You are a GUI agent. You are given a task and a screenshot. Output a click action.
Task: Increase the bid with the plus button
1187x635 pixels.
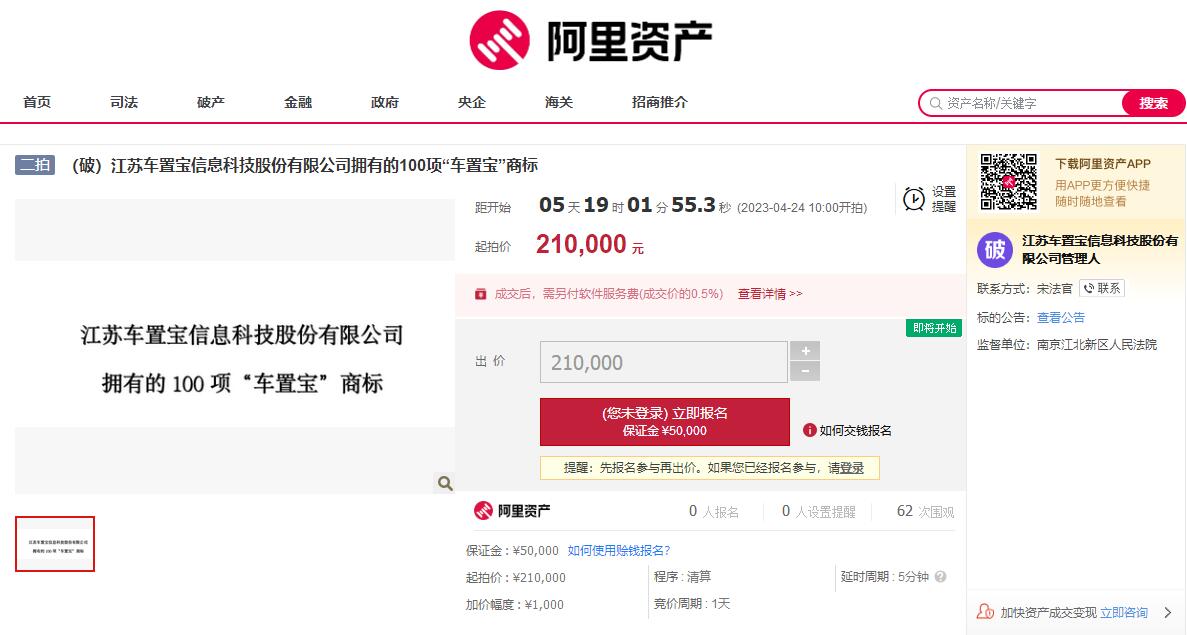[805, 350]
